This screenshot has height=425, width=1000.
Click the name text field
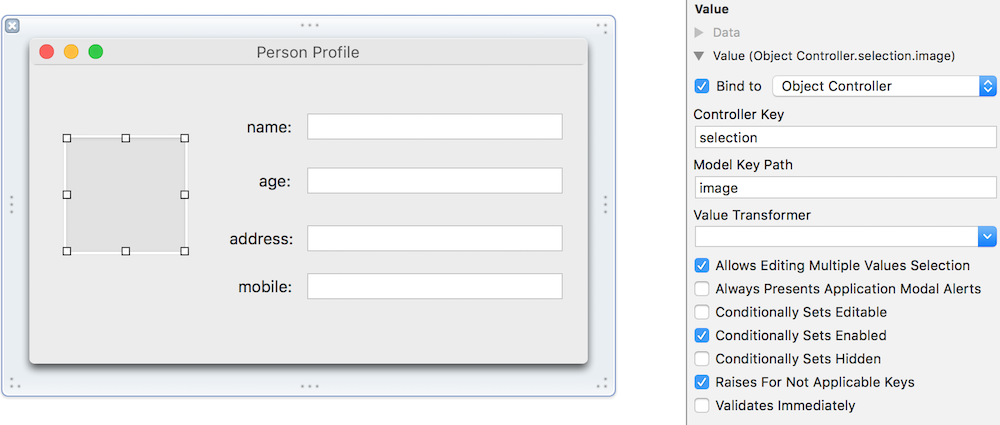(434, 127)
